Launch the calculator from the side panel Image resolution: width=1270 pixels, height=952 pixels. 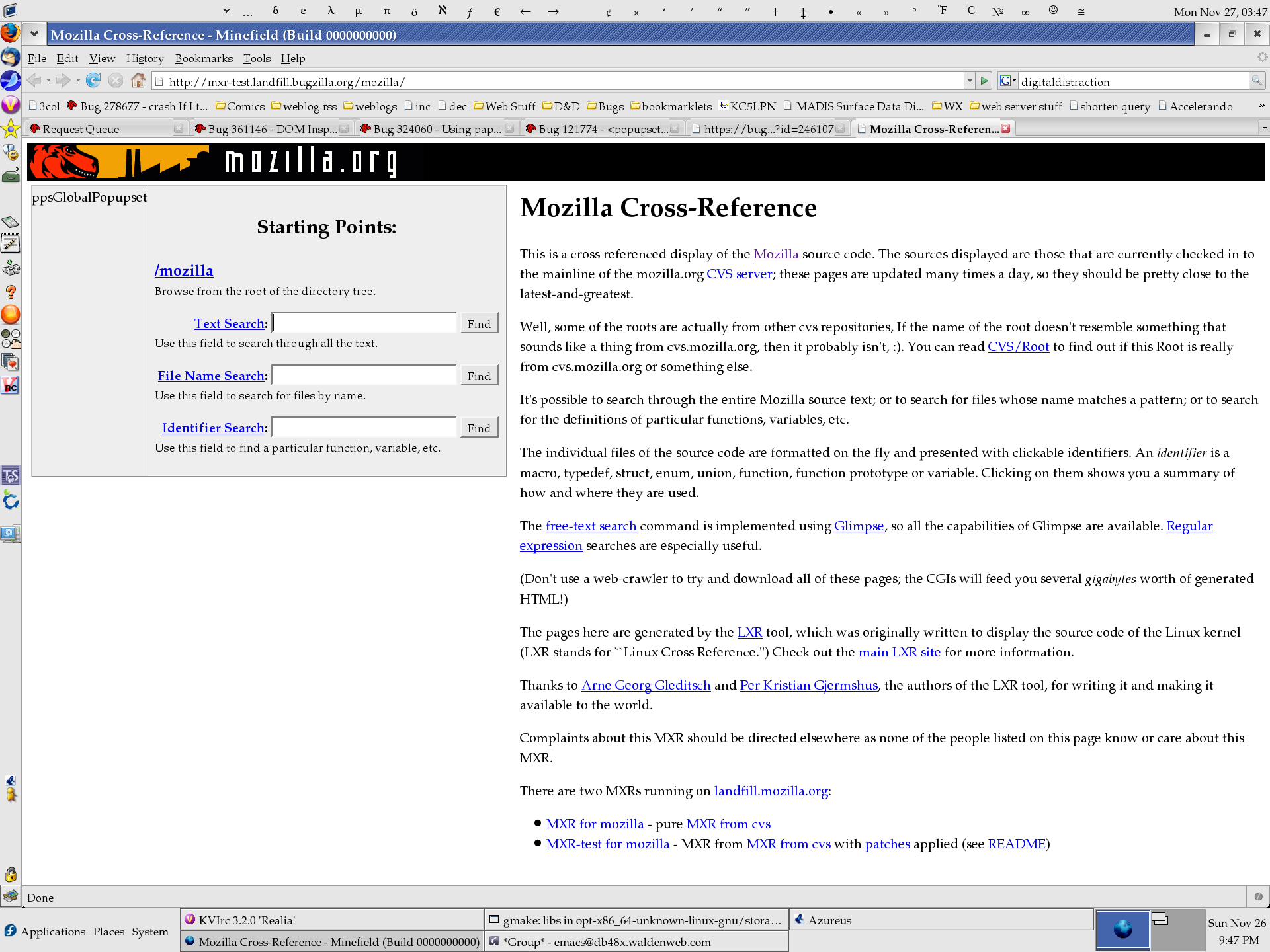pyautogui.click(x=11, y=223)
